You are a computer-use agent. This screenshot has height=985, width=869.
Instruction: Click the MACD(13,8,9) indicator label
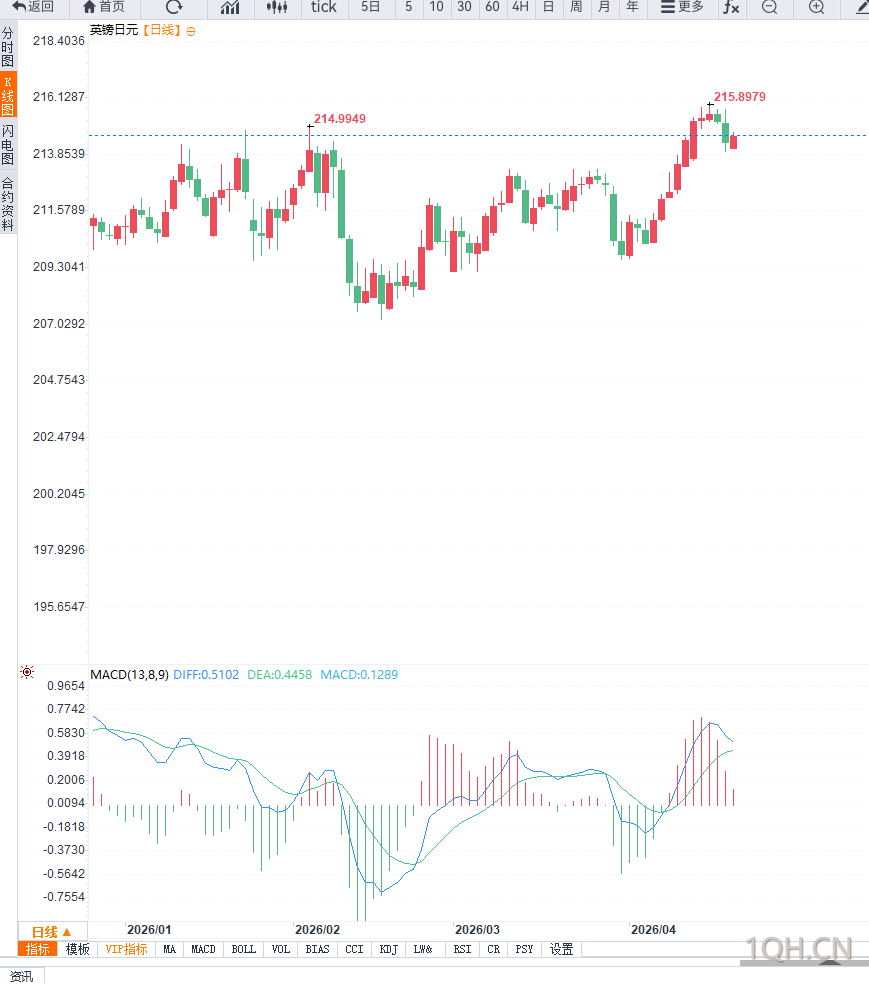point(129,675)
